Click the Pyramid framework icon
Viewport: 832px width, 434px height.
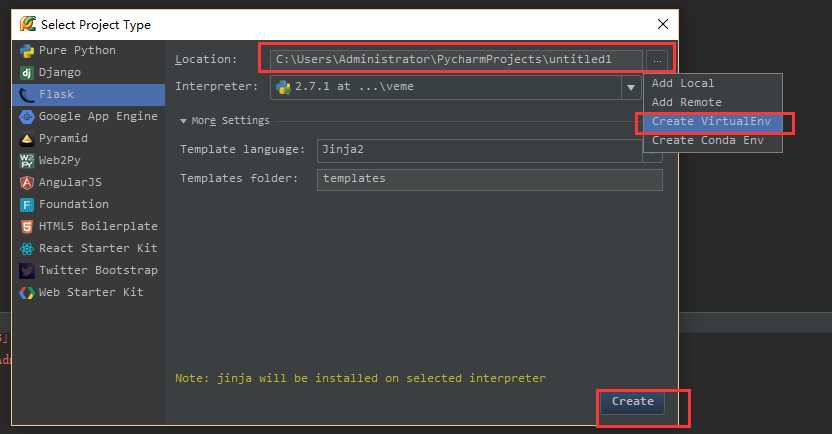point(27,139)
